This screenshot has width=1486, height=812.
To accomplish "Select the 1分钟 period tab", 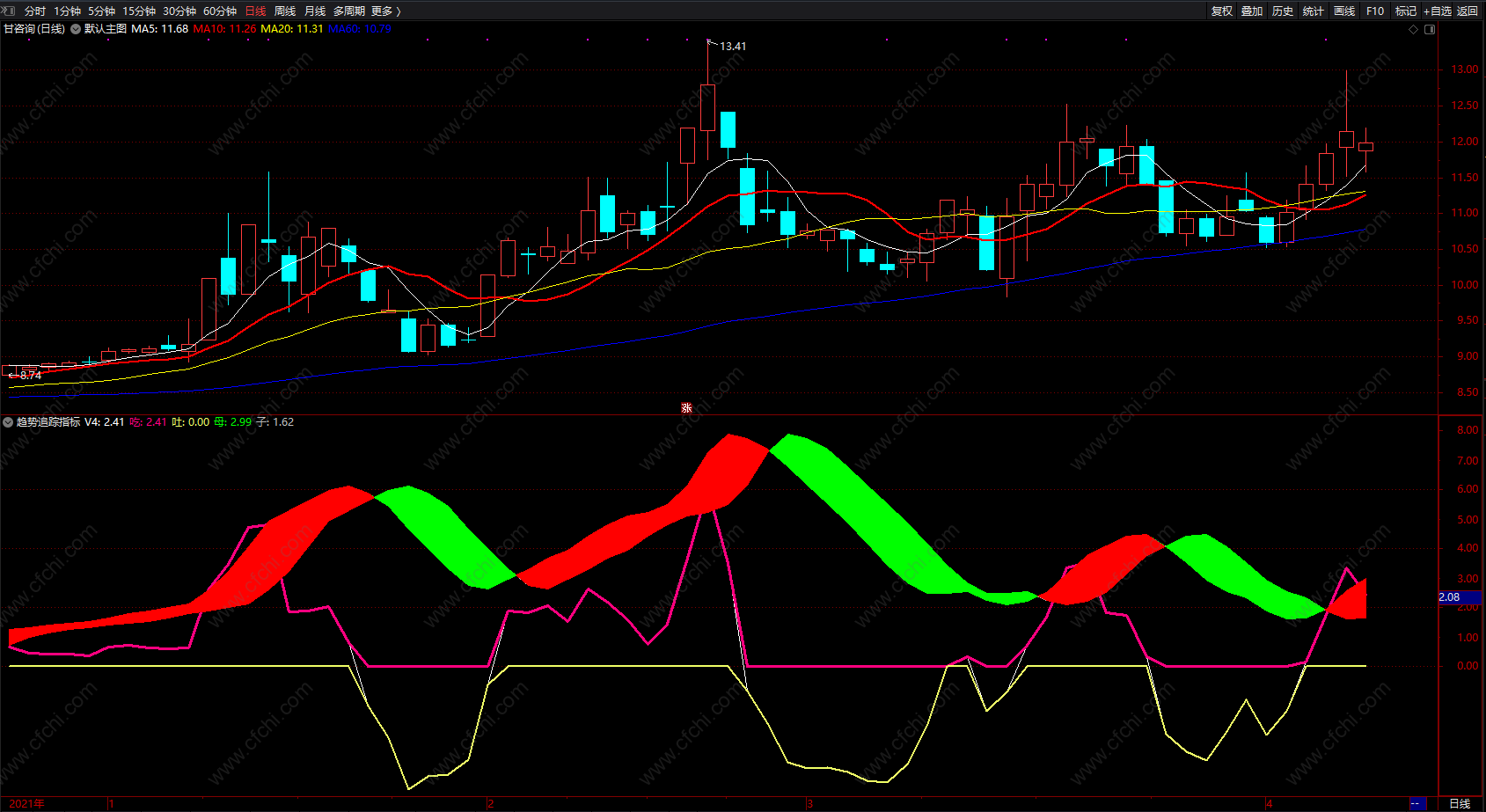I will 67,11.
